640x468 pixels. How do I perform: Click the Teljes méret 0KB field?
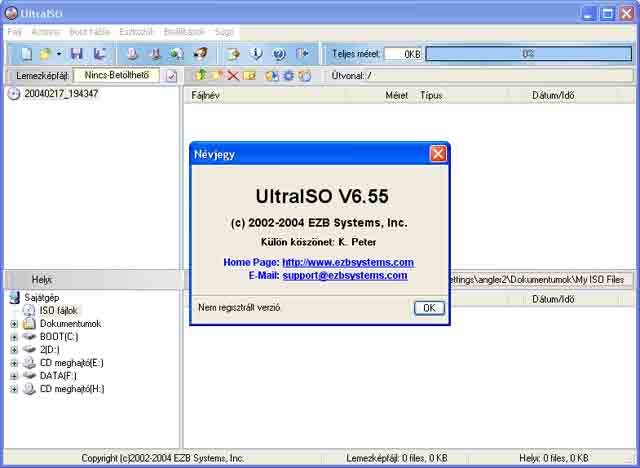(403, 54)
